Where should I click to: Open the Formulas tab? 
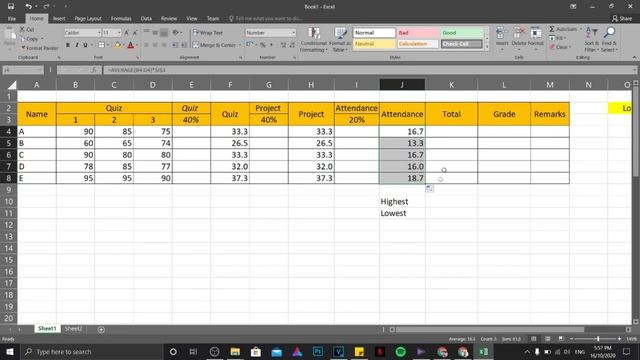[121, 18]
